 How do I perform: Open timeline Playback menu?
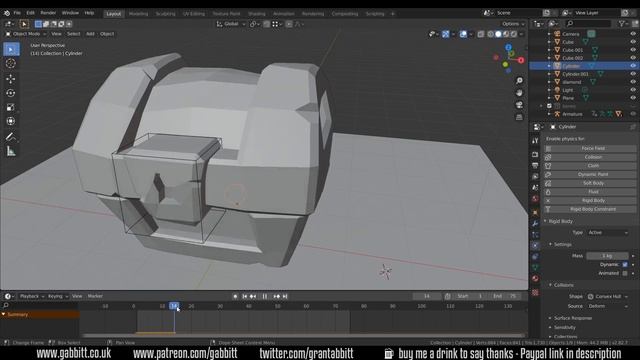pos(31,296)
